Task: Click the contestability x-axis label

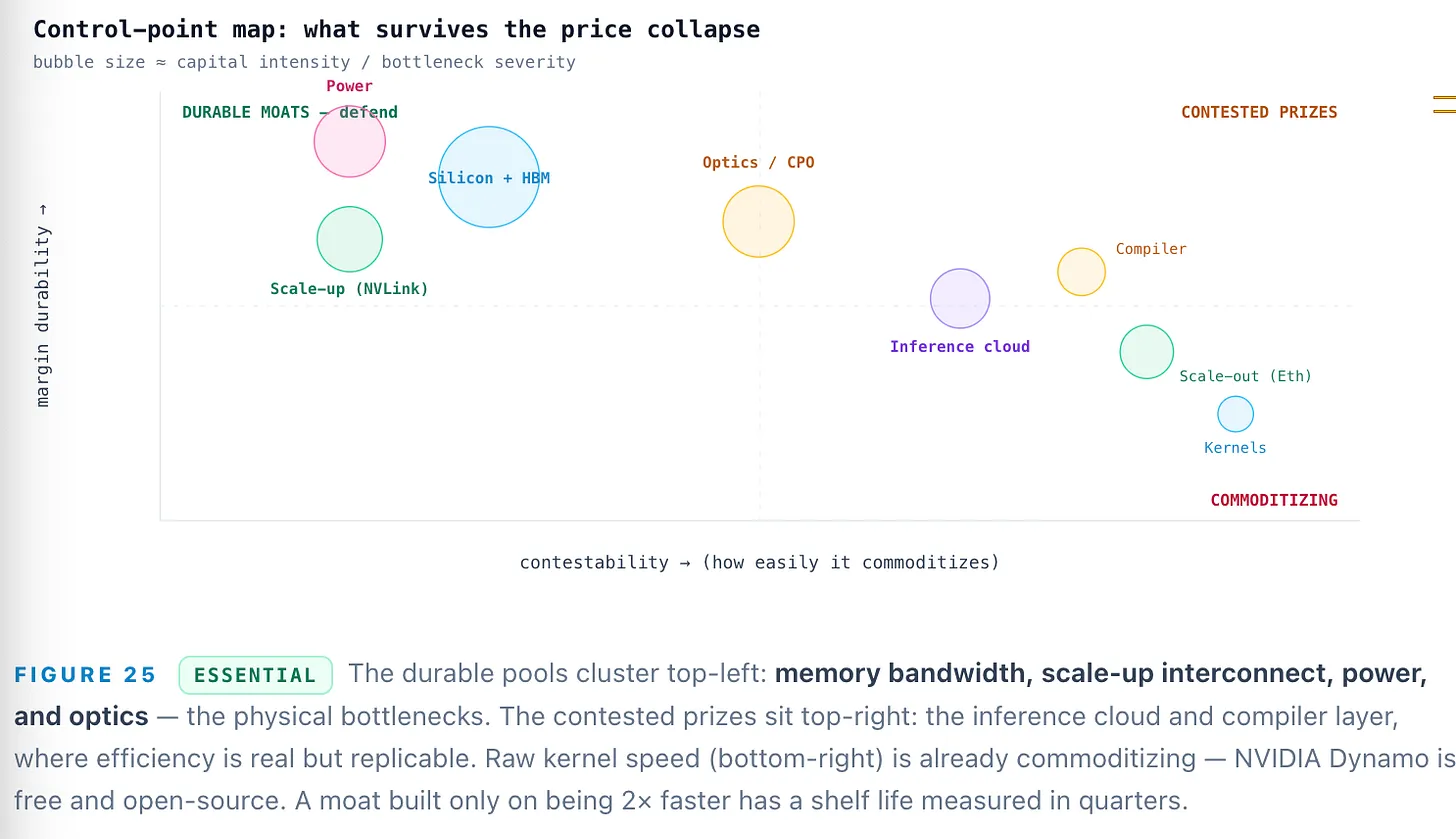Action: click(x=760, y=562)
